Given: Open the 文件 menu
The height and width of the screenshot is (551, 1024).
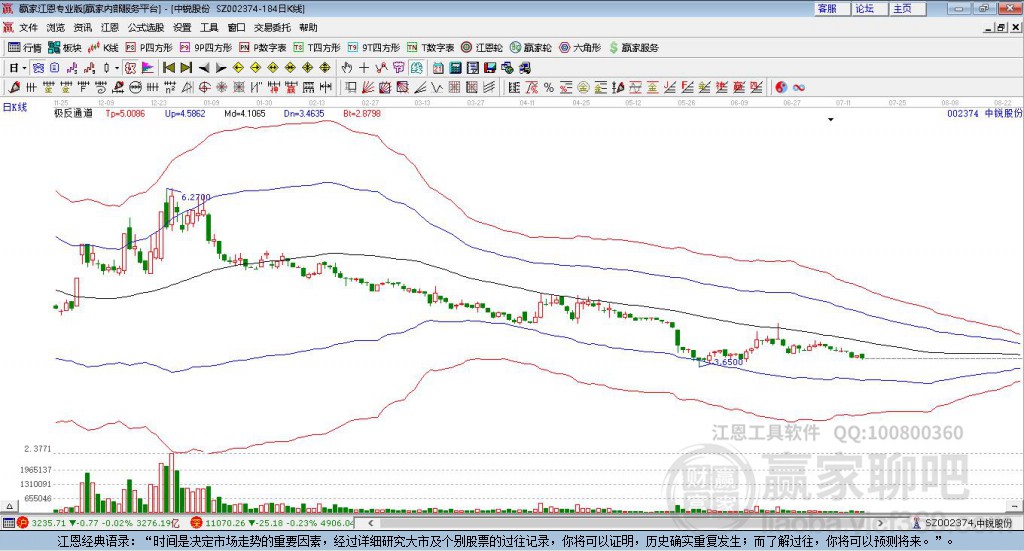Looking at the screenshot, I should [x=28, y=27].
